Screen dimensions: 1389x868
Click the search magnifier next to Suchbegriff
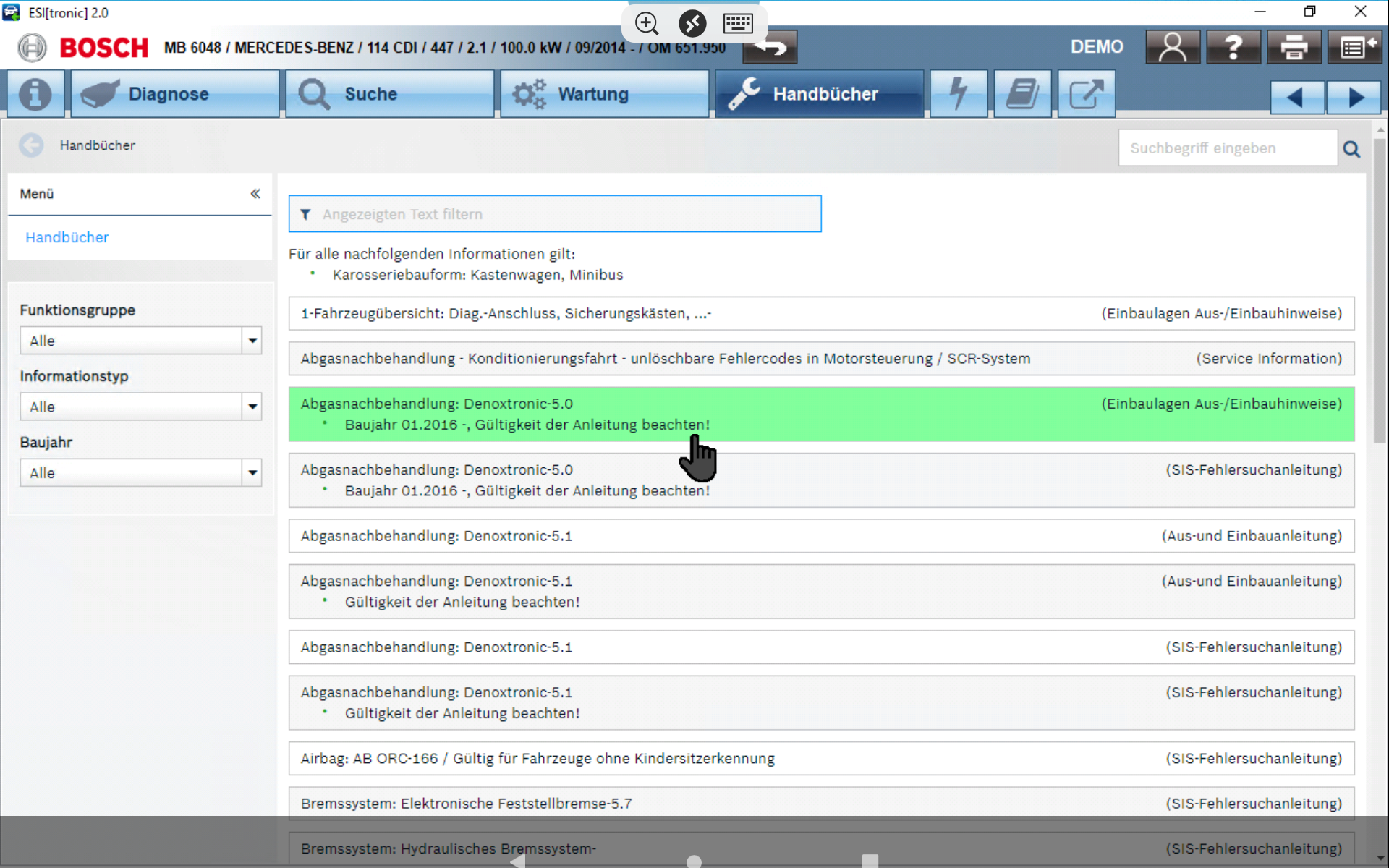pyautogui.click(x=1351, y=149)
